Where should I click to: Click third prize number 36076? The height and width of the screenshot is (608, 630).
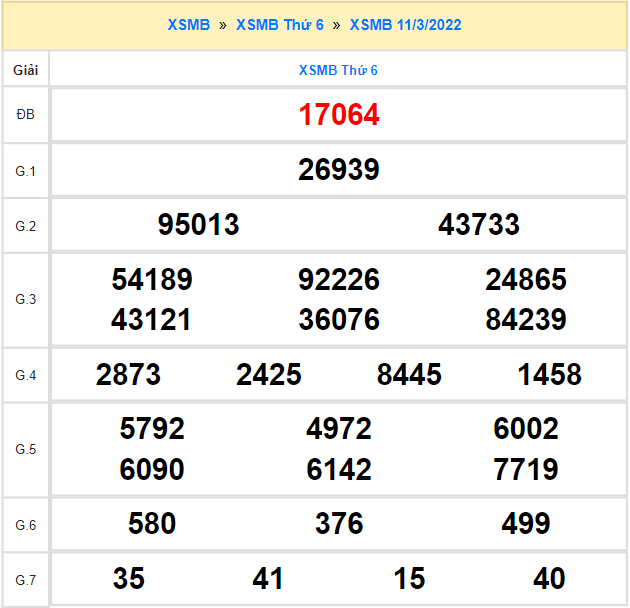(x=339, y=320)
